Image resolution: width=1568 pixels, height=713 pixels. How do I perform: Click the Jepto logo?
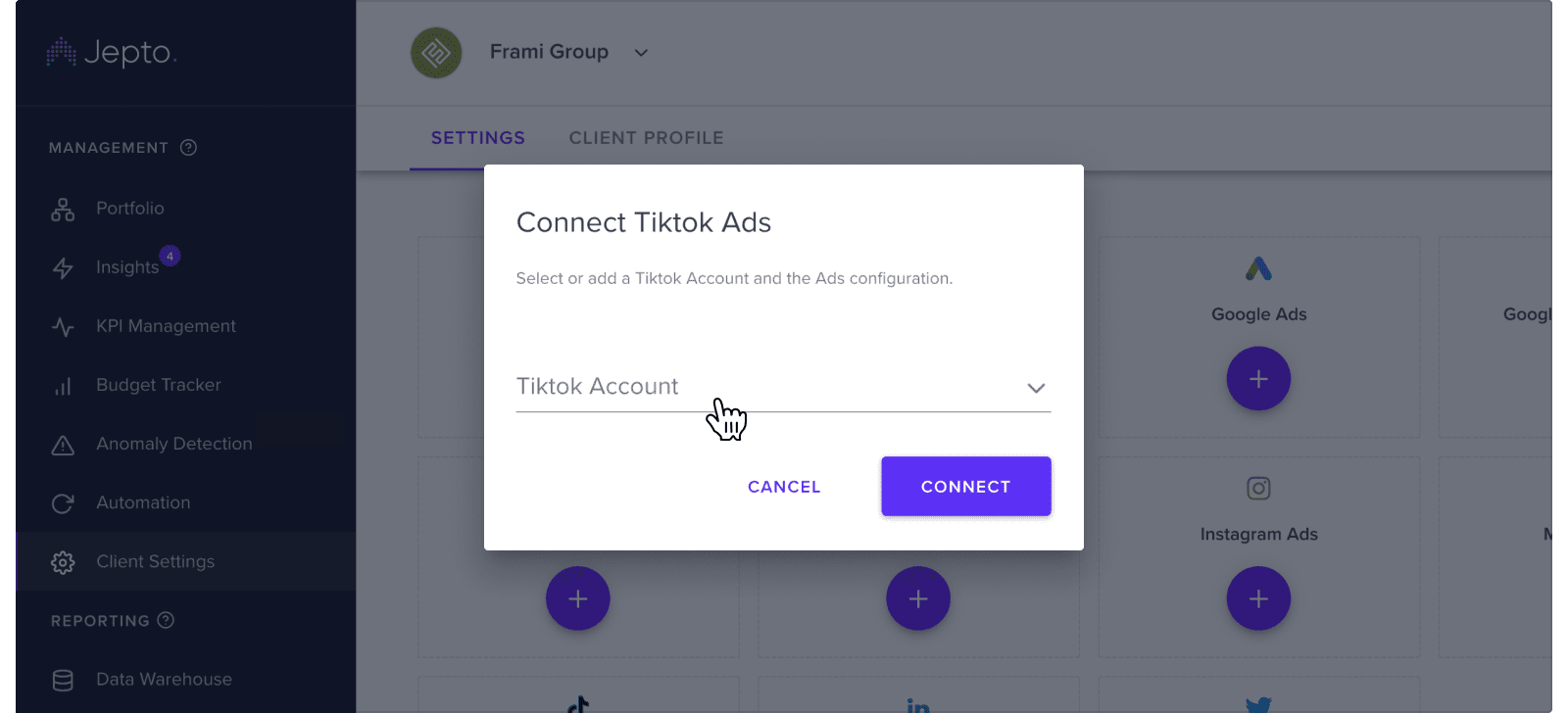point(112,53)
